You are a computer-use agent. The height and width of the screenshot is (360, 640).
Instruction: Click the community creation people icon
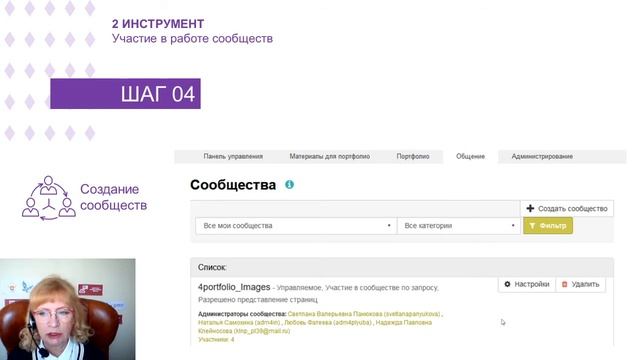pos(49,198)
